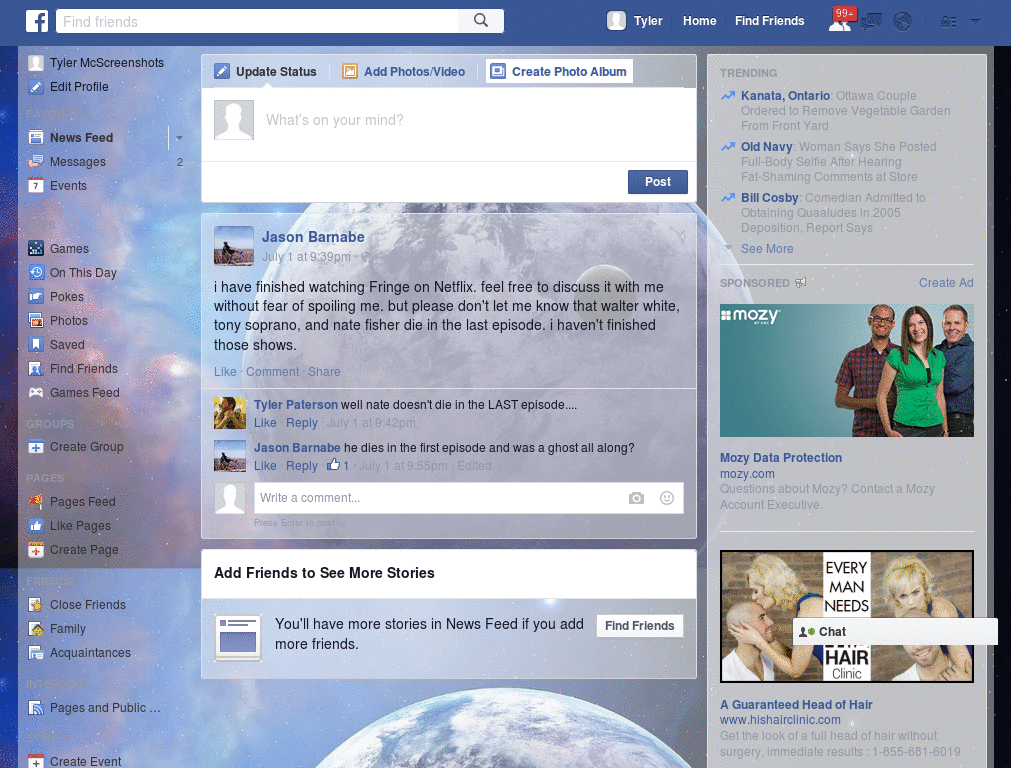Open the Mozy ad image
This screenshot has width=1024, height=768.
tap(846, 370)
